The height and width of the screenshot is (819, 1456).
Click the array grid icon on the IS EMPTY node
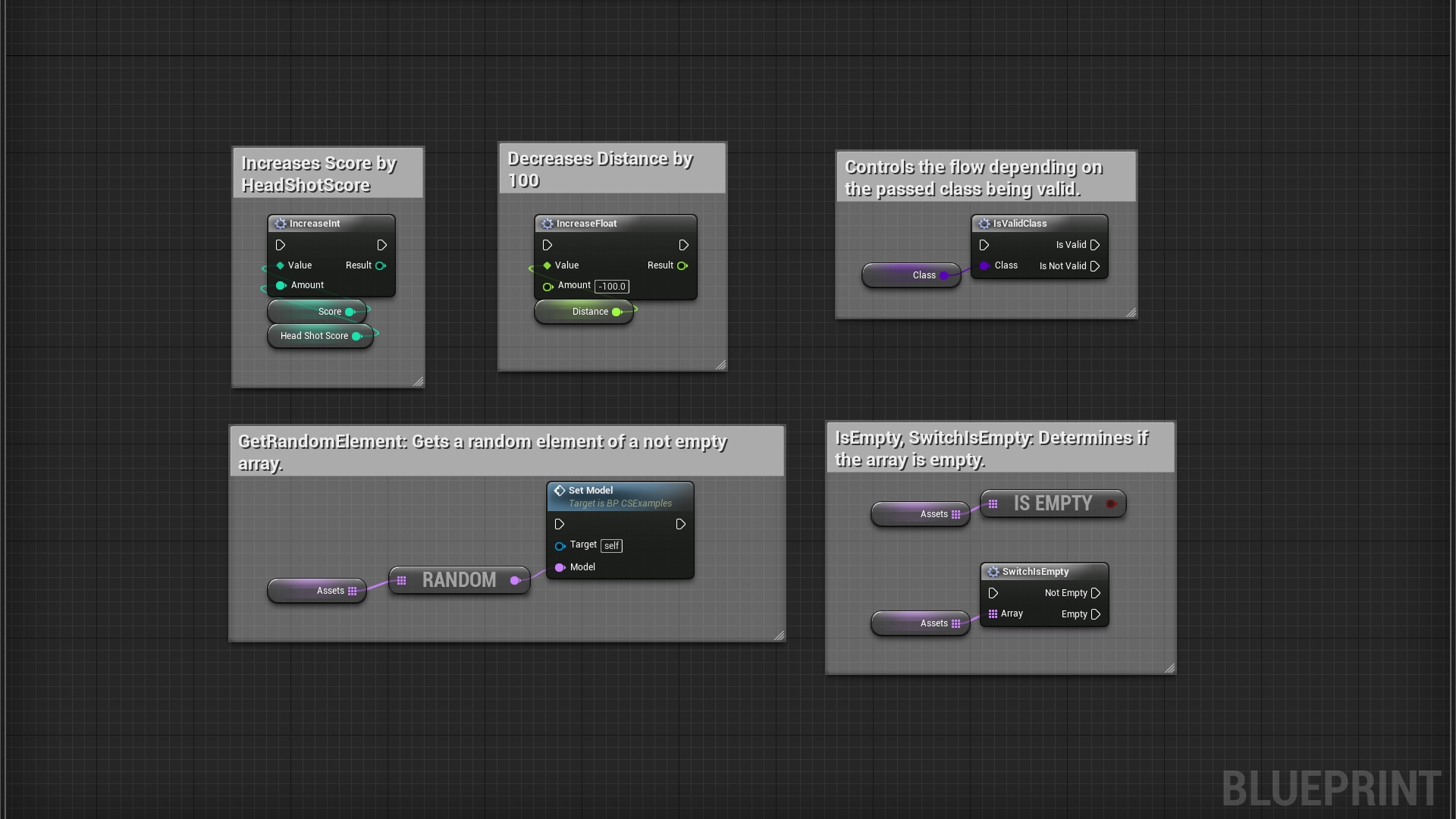coord(993,503)
